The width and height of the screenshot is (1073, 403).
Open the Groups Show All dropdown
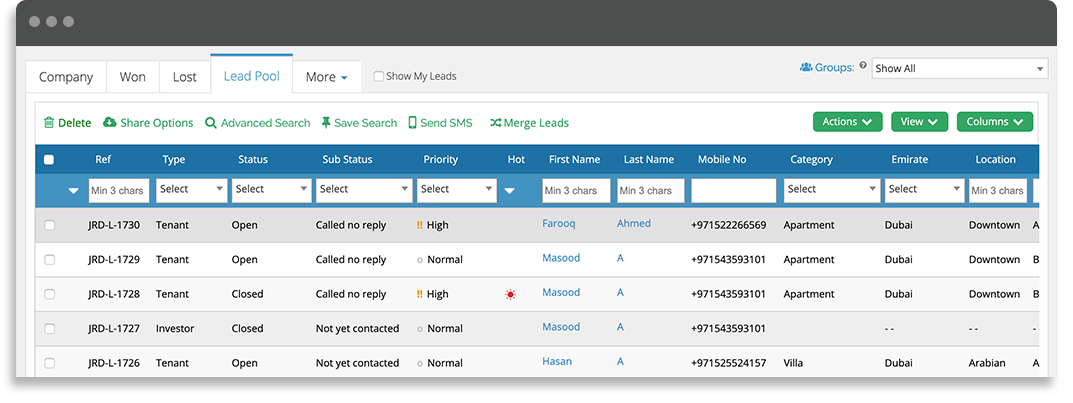coord(959,68)
